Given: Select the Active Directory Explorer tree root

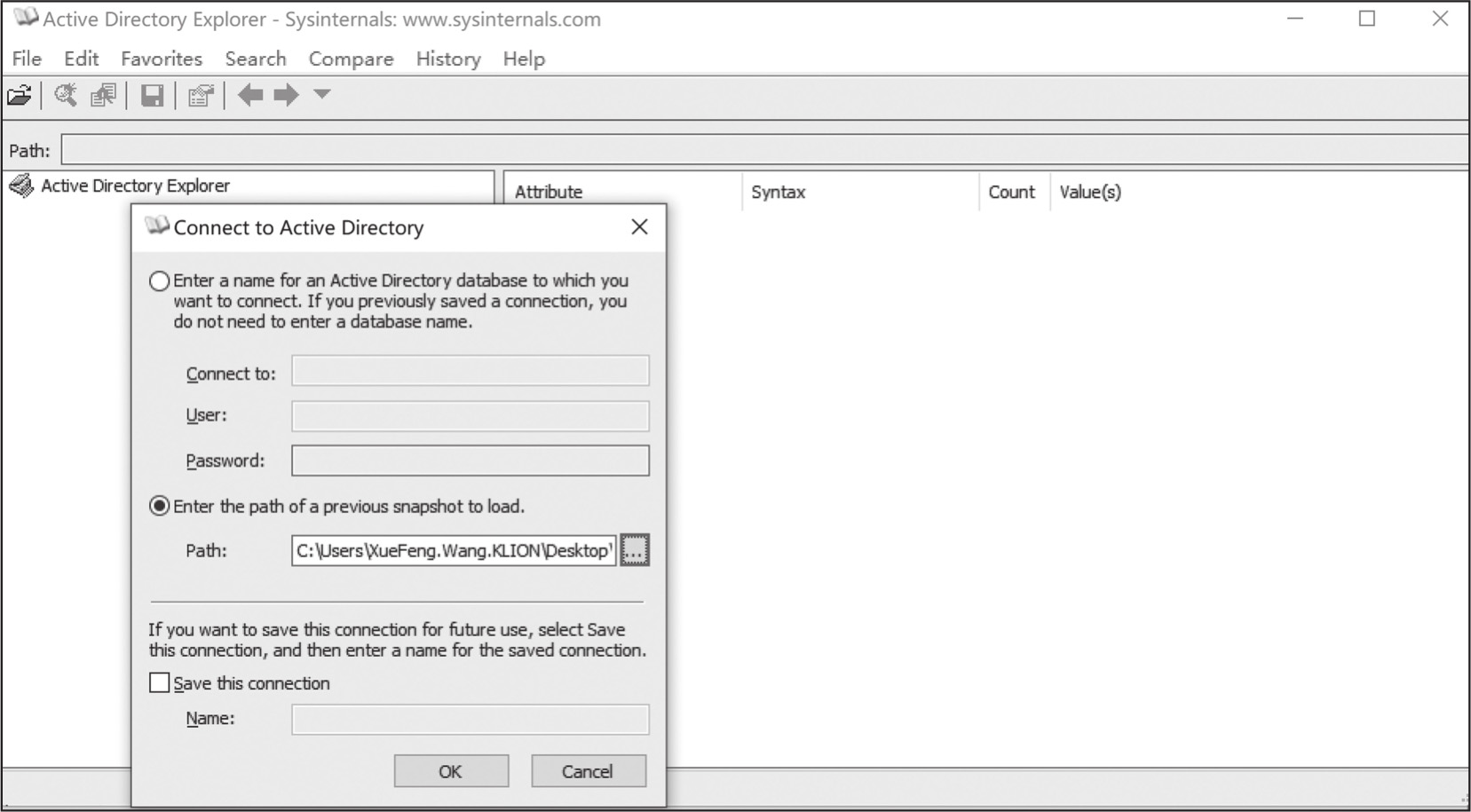Looking at the screenshot, I should [135, 185].
